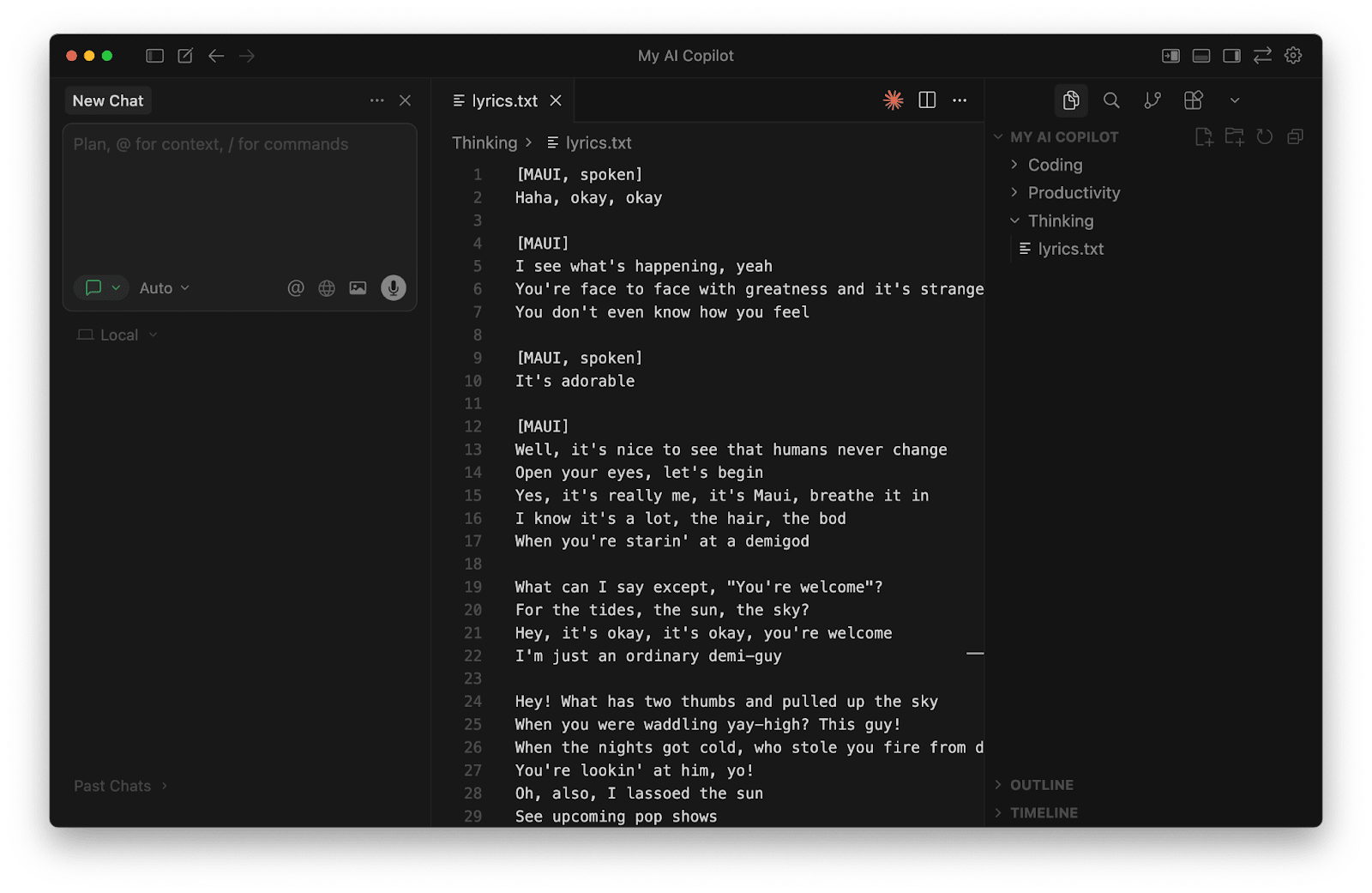Start a new chat with compose icon
Image resolution: width=1372 pixels, height=893 pixels.
185,56
